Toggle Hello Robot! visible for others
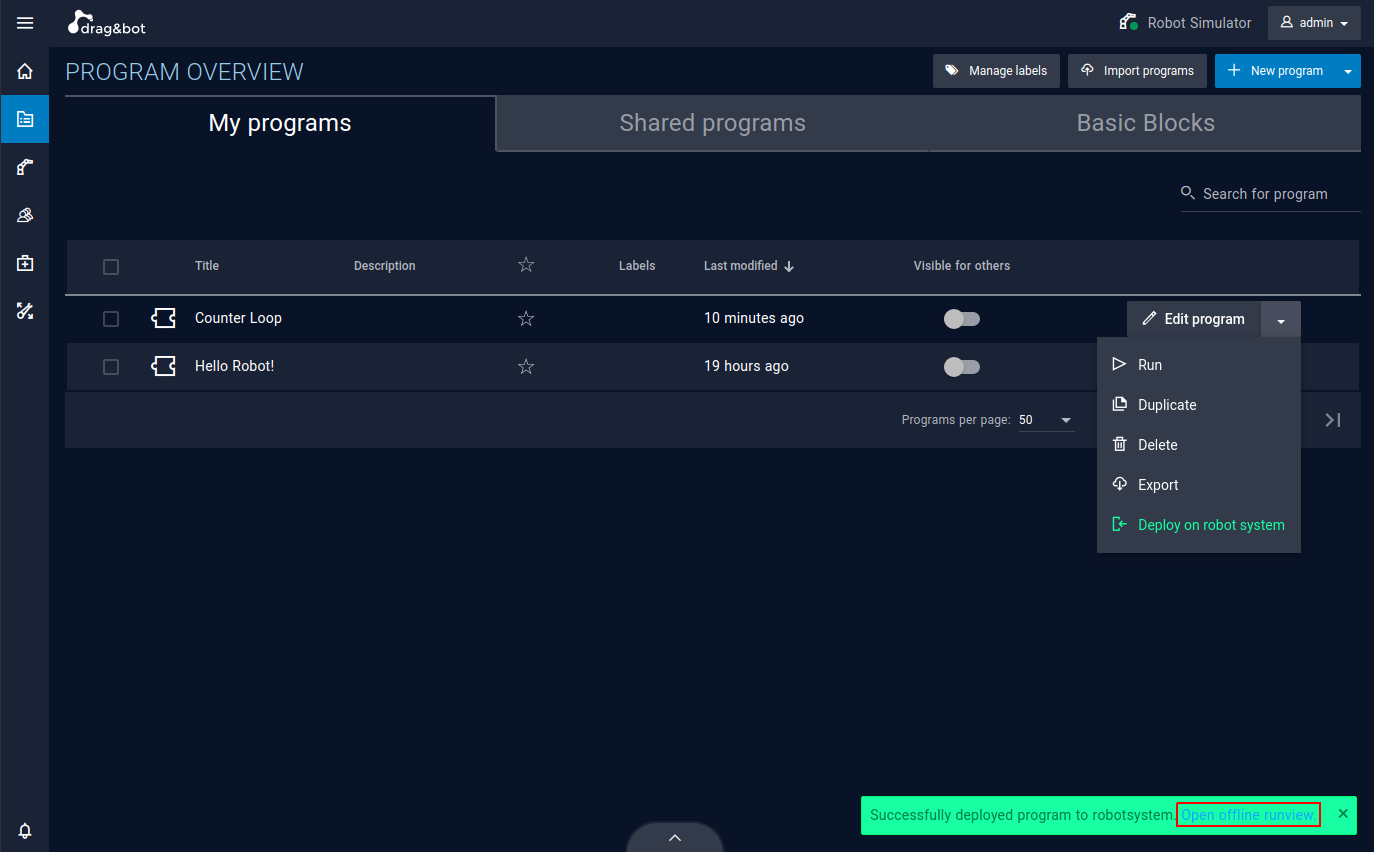The image size is (1374, 852). point(962,367)
